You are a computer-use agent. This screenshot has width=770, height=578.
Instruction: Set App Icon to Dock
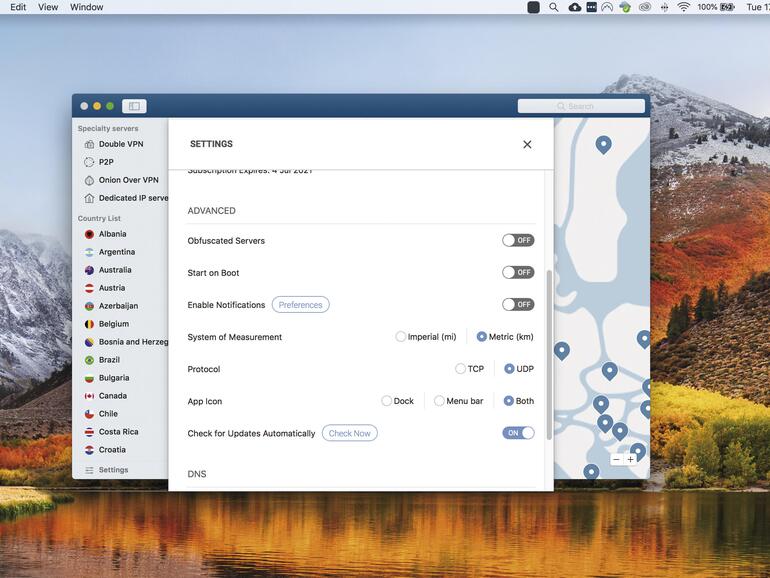pyautogui.click(x=386, y=401)
